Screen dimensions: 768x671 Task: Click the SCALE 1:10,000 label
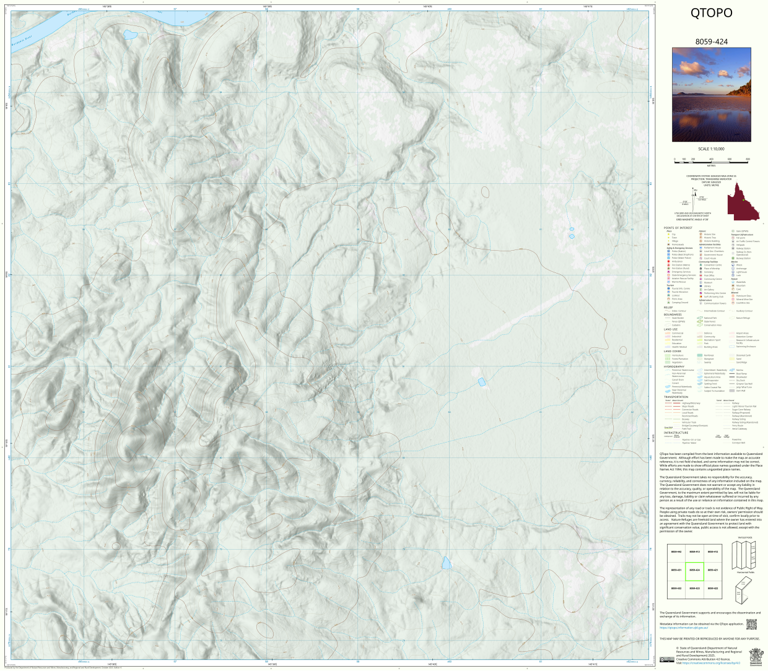(711, 149)
